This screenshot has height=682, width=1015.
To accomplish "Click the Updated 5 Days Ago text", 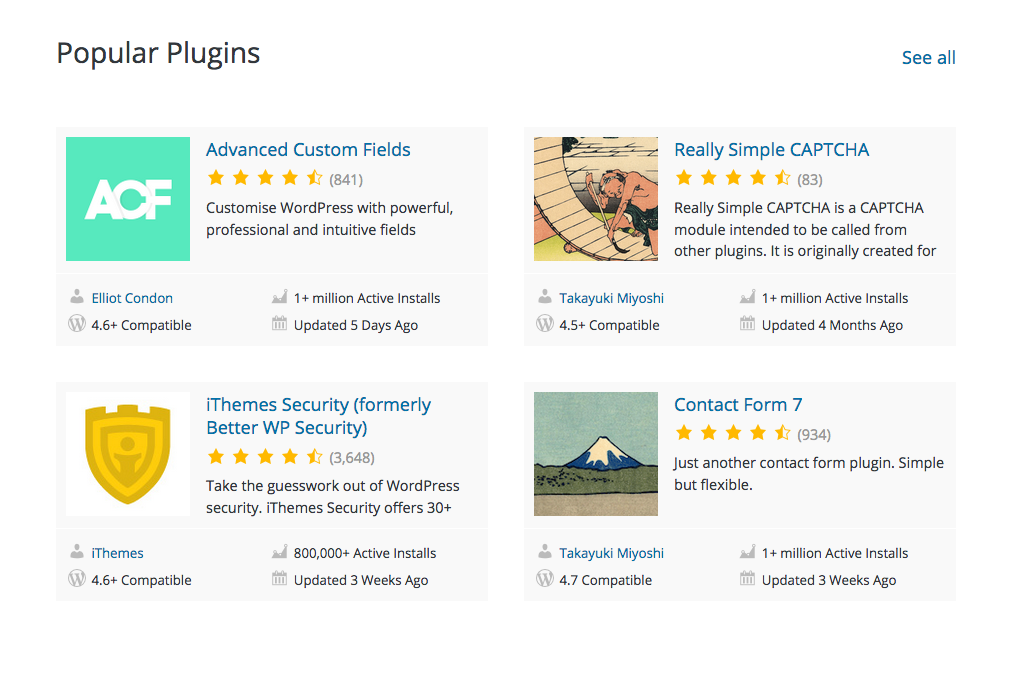I will coord(356,325).
